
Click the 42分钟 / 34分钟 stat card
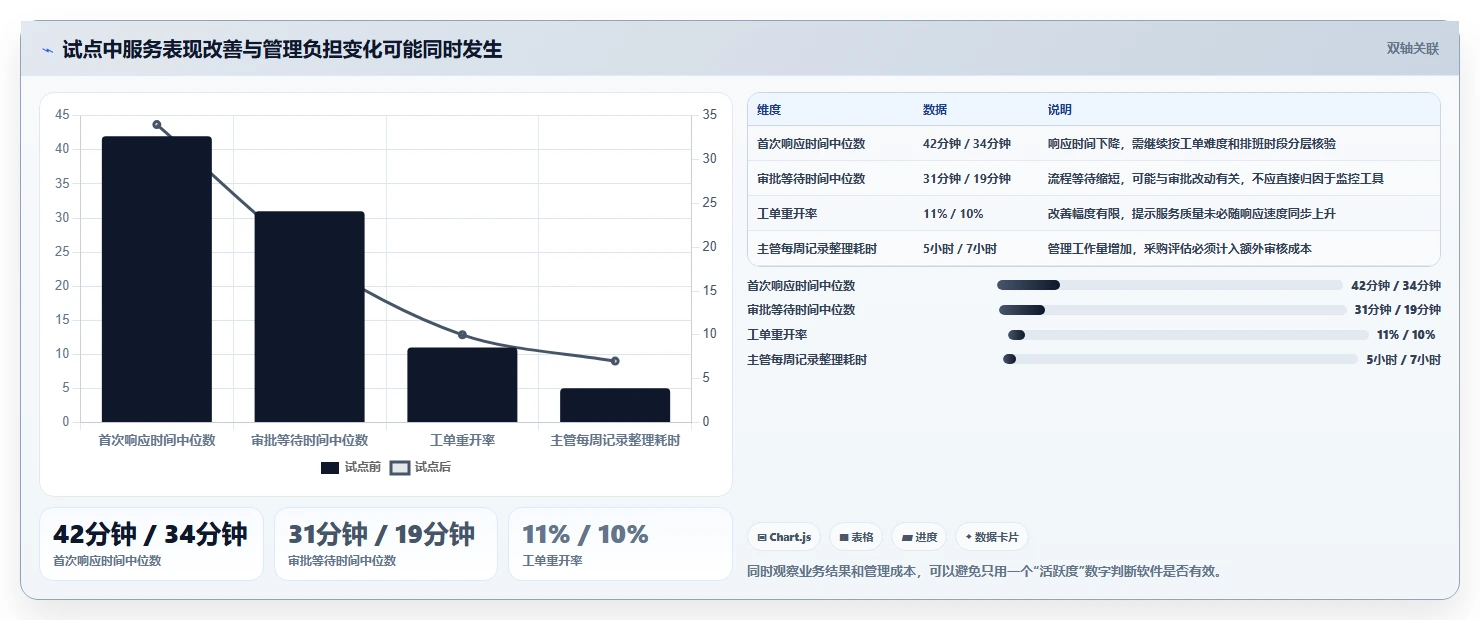click(x=151, y=544)
